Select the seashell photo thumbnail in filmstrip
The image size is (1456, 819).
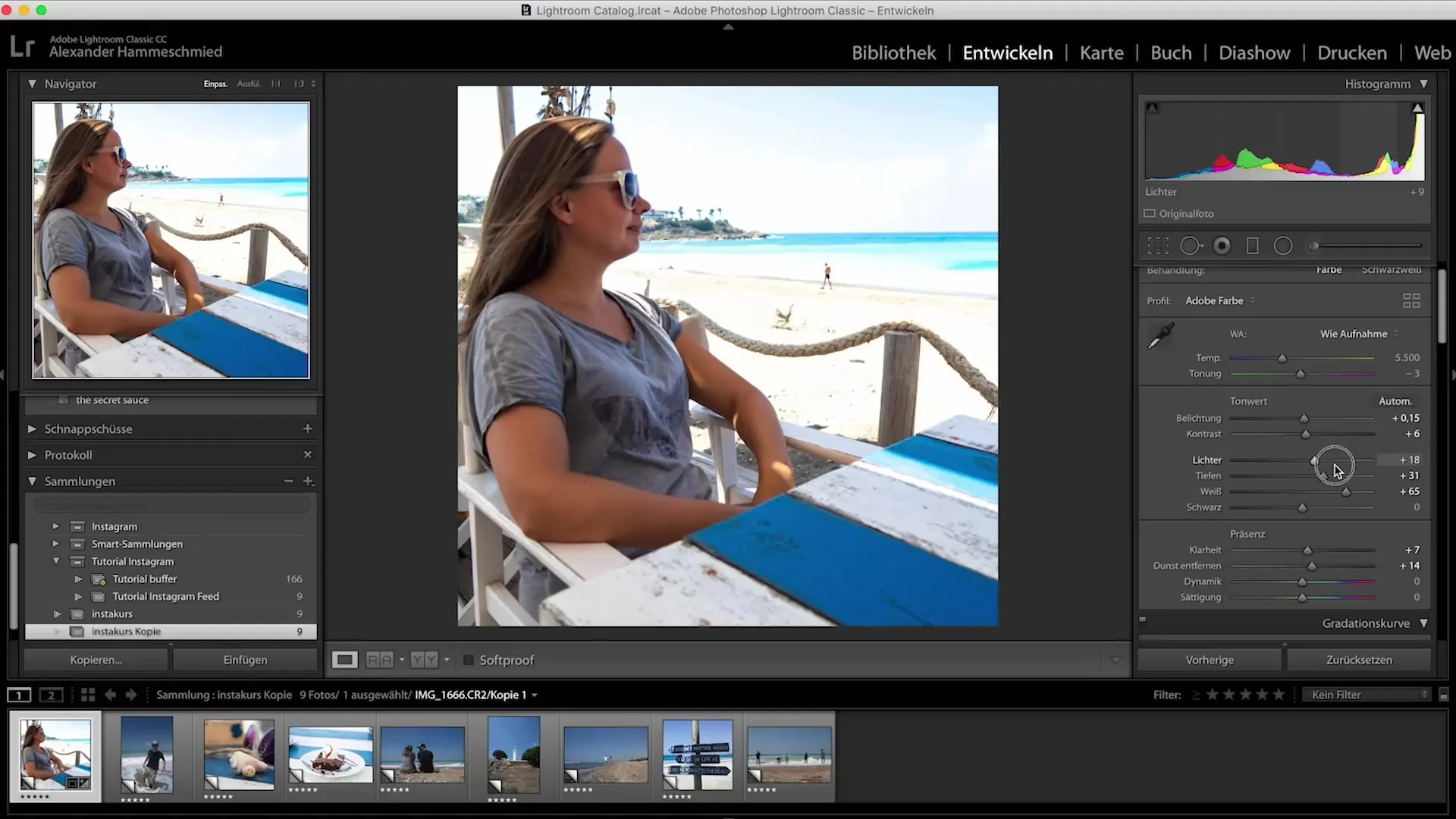tap(239, 755)
